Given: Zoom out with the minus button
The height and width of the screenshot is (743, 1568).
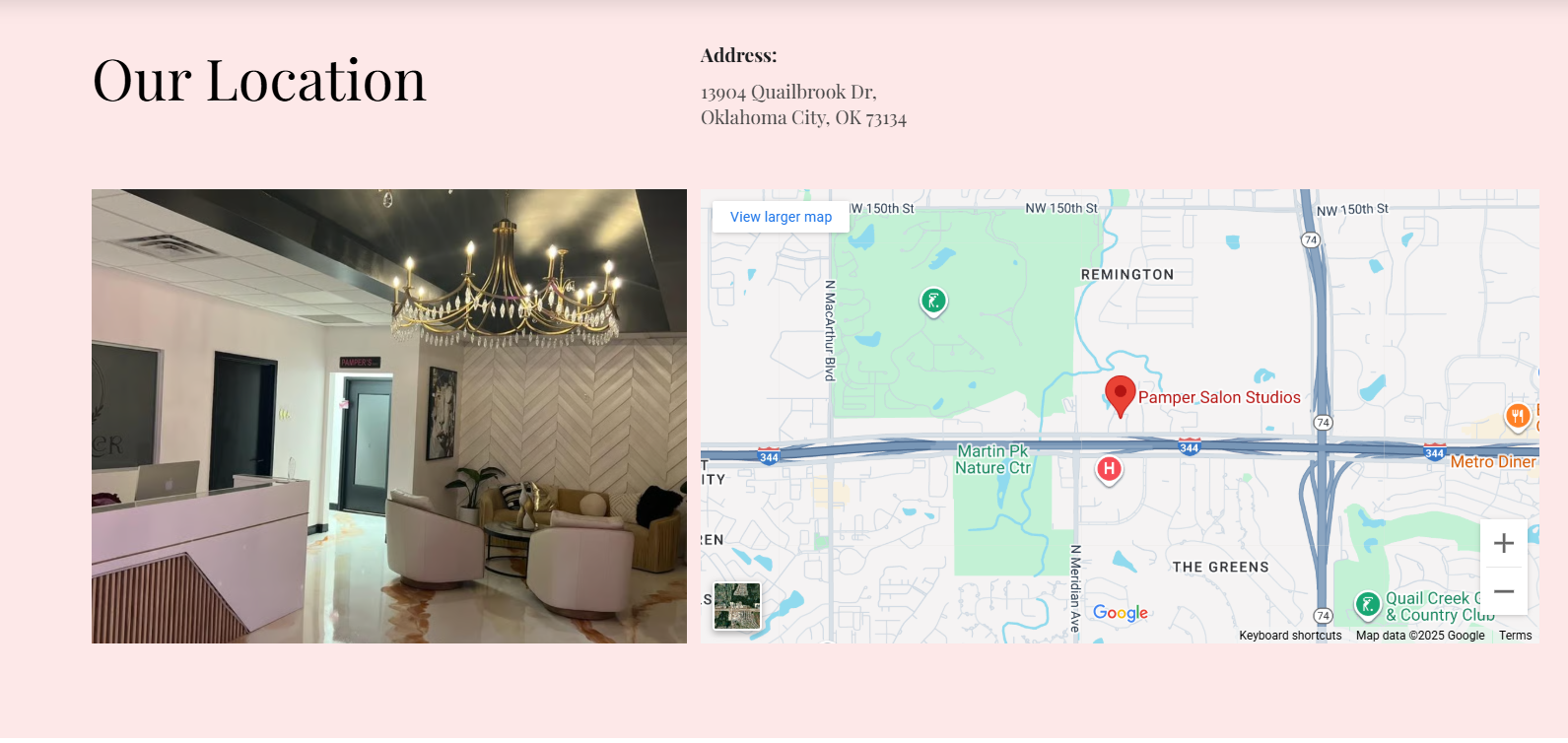Looking at the screenshot, I should pyautogui.click(x=1504, y=591).
